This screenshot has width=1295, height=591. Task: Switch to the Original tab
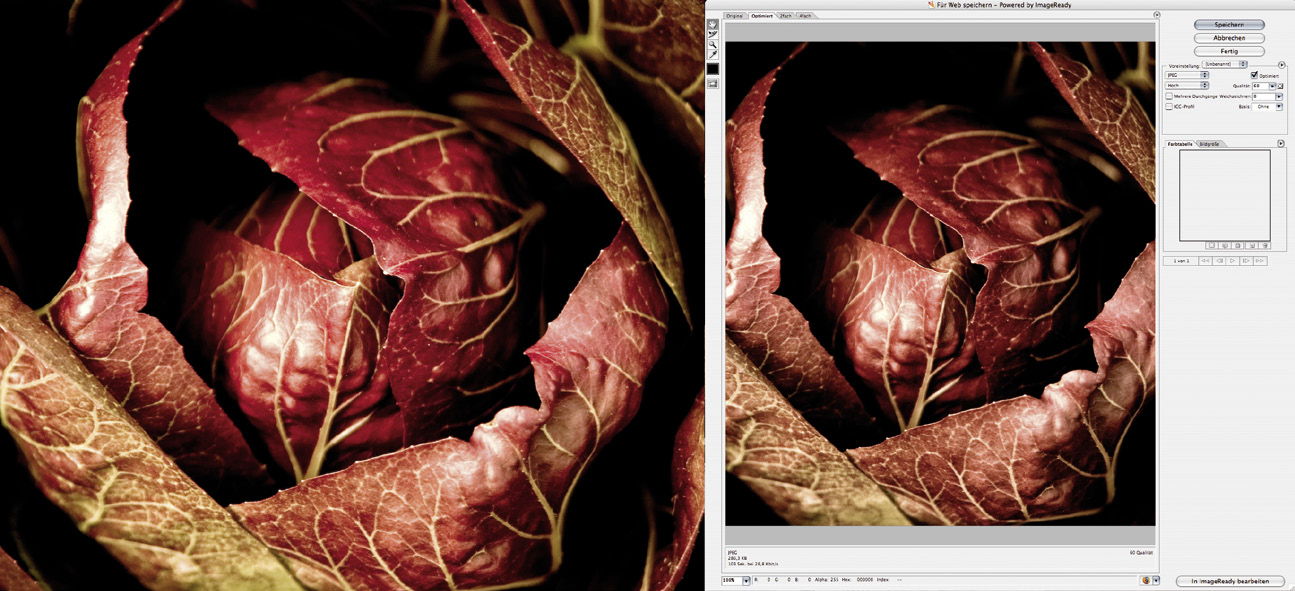tap(735, 16)
